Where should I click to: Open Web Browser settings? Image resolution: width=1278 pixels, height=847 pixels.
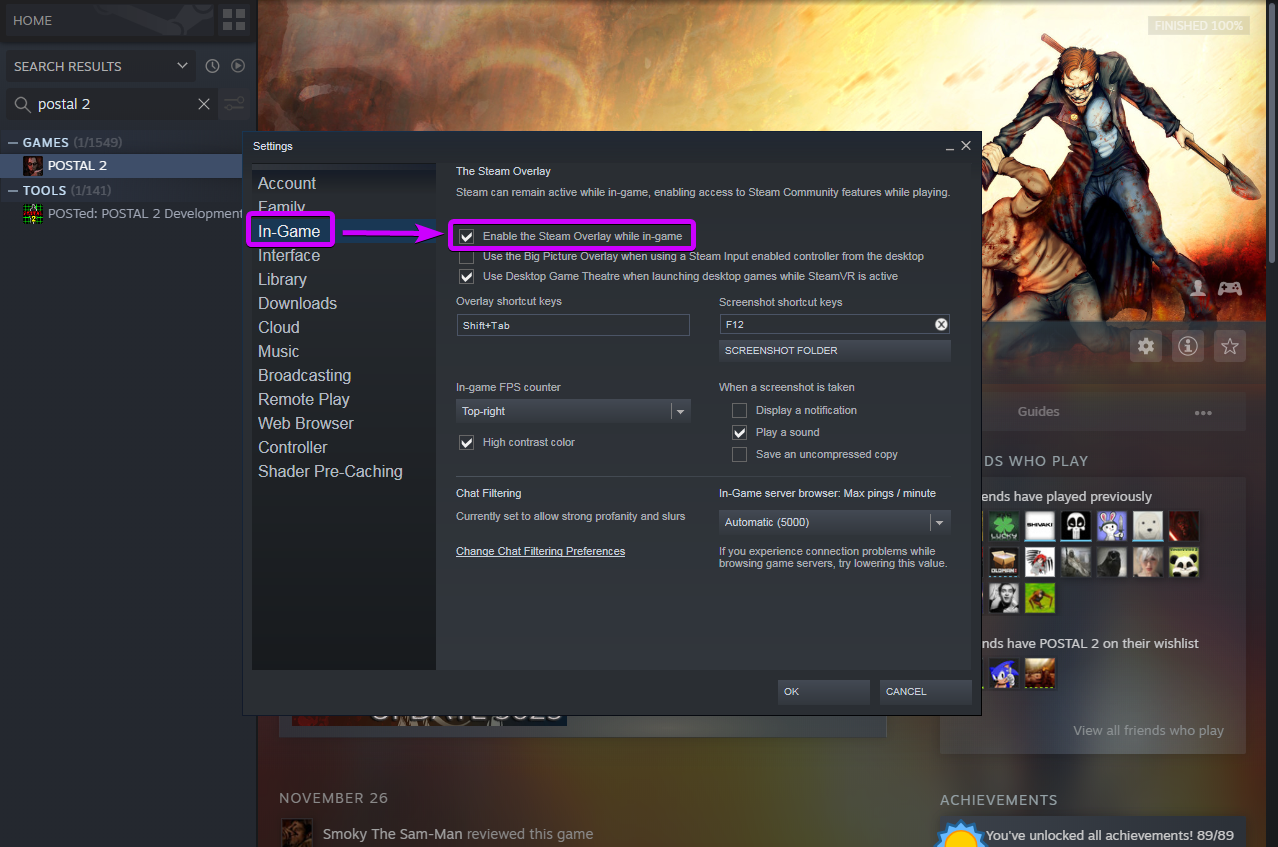tap(306, 424)
